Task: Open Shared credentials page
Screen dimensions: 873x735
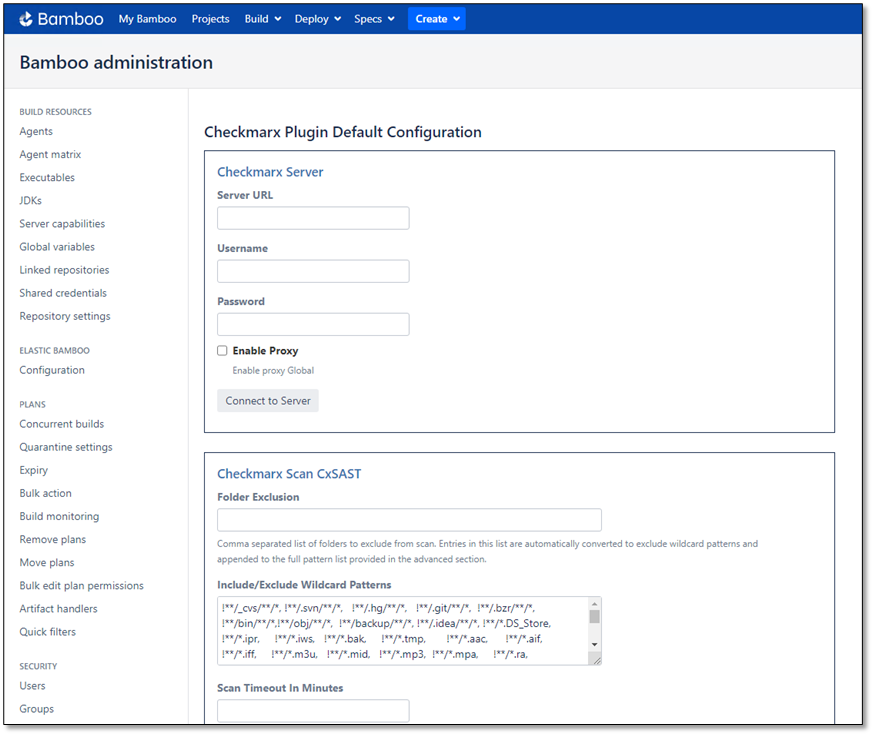Action: tap(63, 293)
